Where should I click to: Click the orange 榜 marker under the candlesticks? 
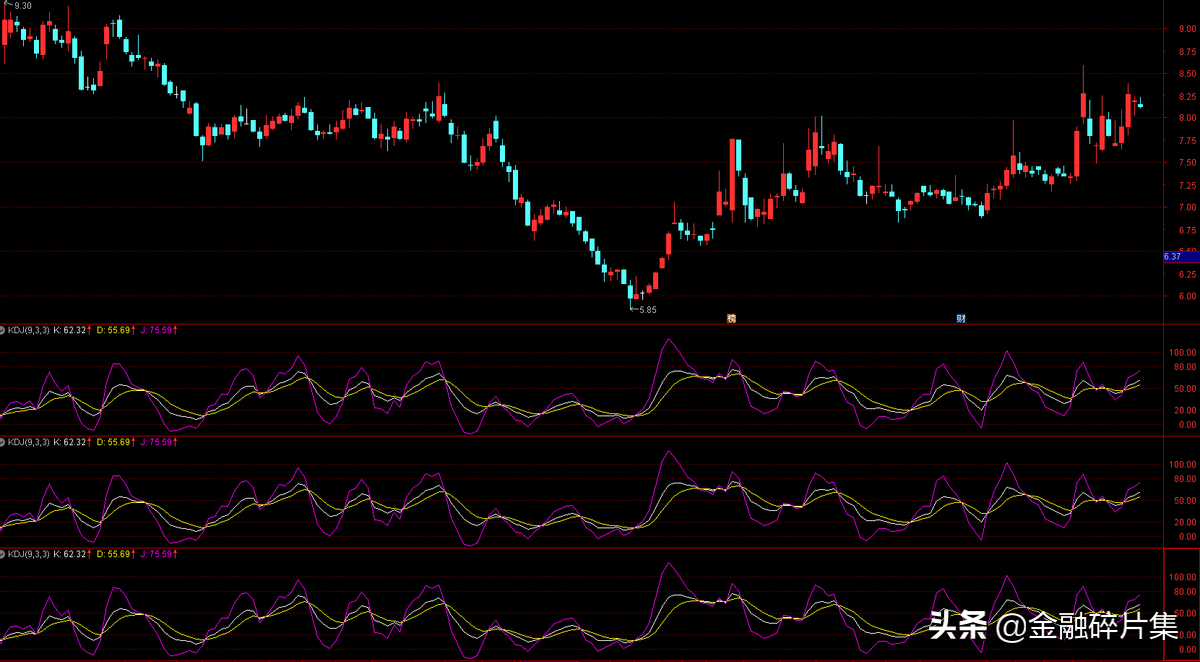tap(731, 319)
